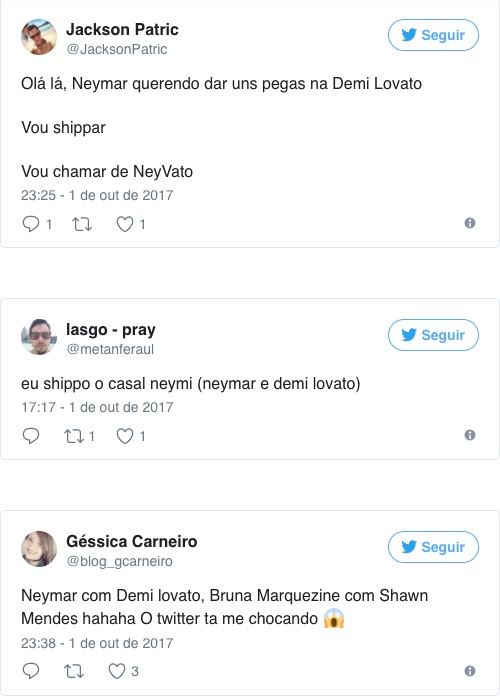Open the @blog_gcarneiro handle link
This screenshot has height=697, width=500.
[119, 561]
